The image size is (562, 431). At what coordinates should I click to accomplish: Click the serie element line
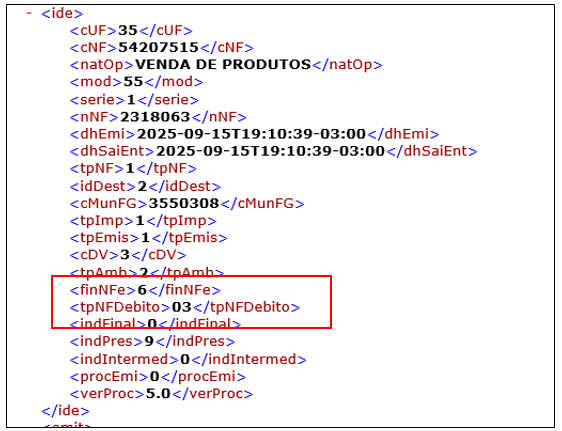[134, 100]
